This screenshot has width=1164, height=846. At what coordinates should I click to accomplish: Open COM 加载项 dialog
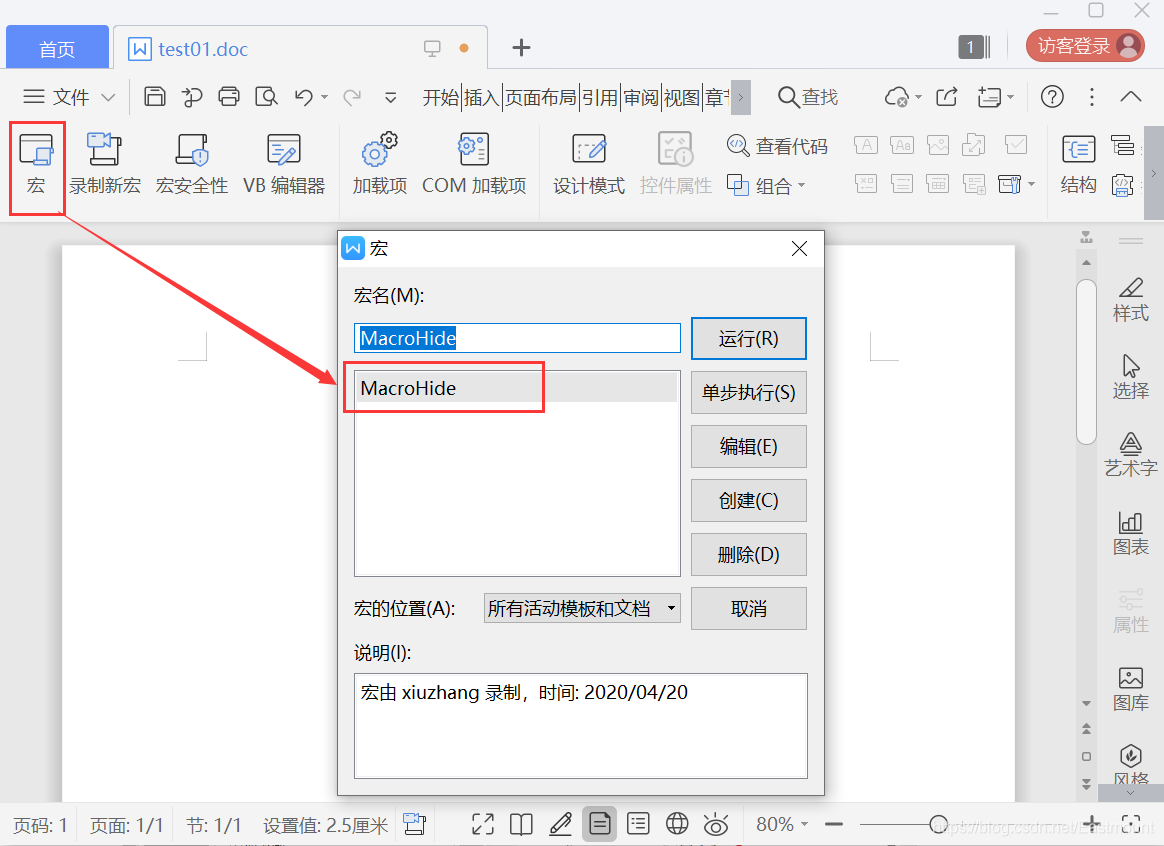pos(474,165)
